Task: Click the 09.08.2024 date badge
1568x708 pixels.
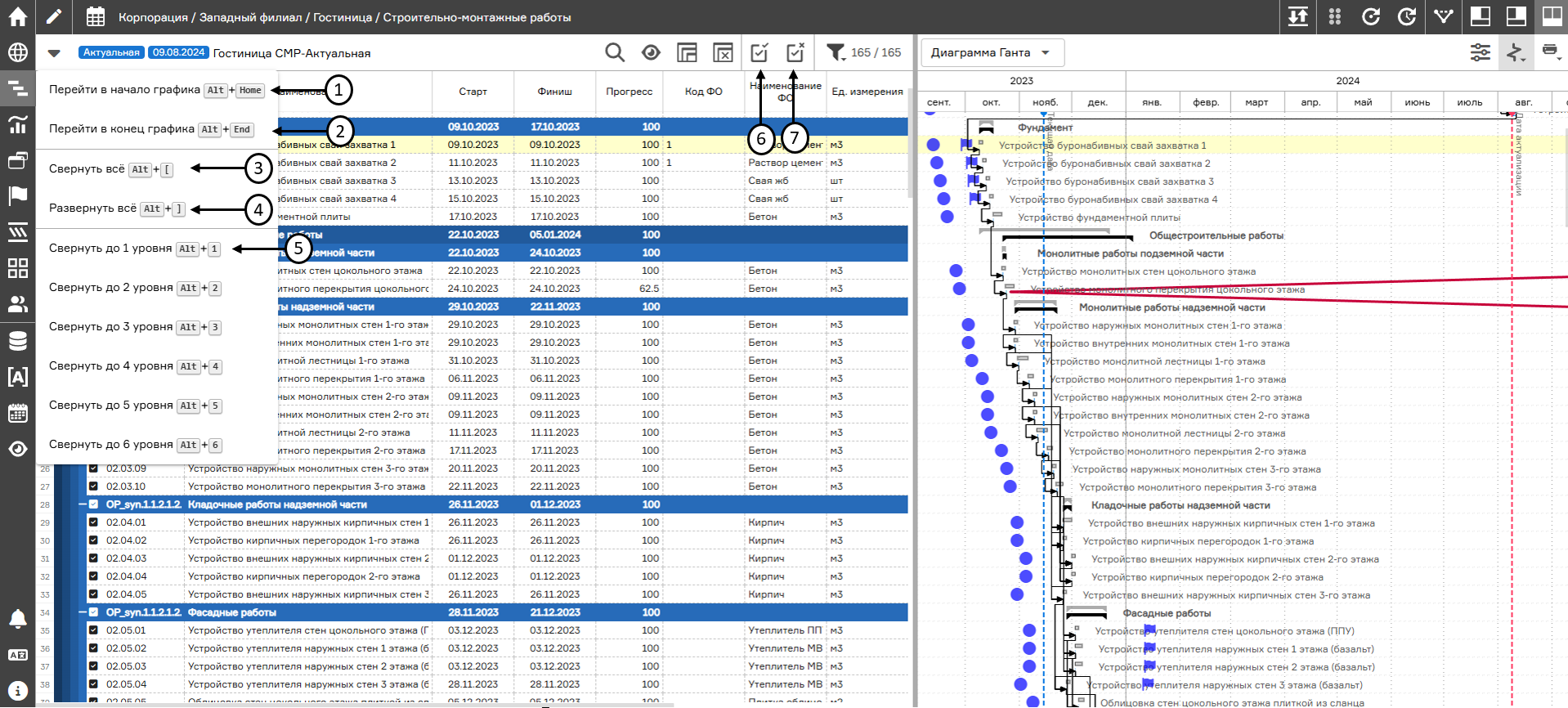Action: point(179,52)
